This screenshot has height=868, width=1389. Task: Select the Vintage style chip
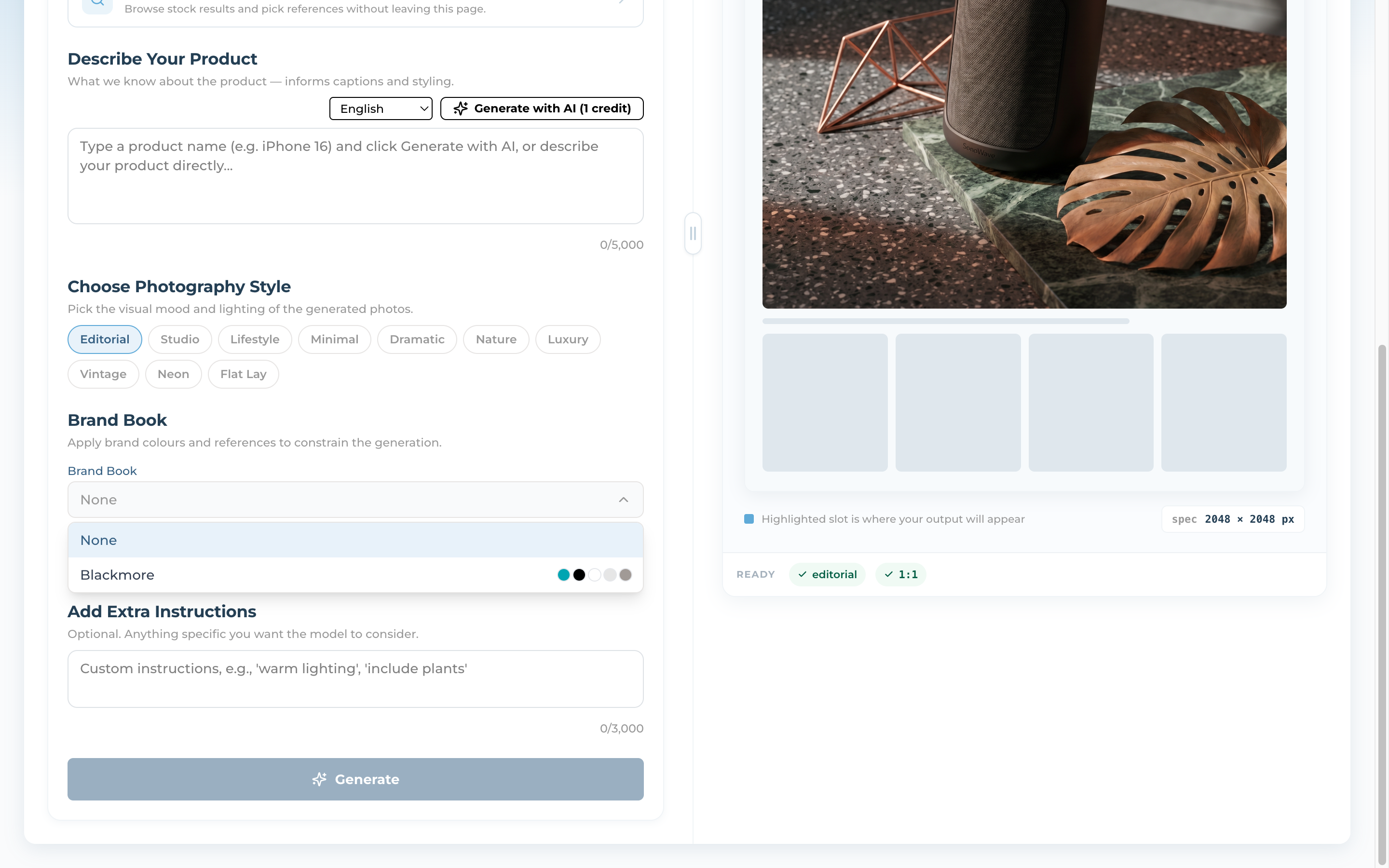103,374
